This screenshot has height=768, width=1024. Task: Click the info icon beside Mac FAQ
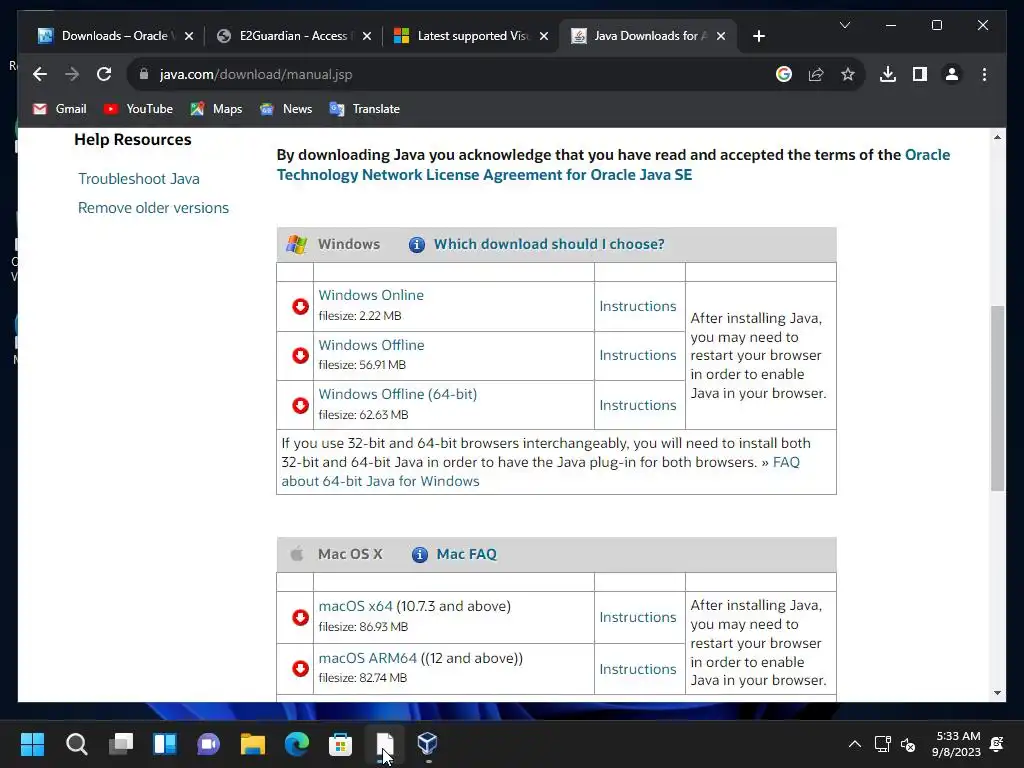[419, 554]
